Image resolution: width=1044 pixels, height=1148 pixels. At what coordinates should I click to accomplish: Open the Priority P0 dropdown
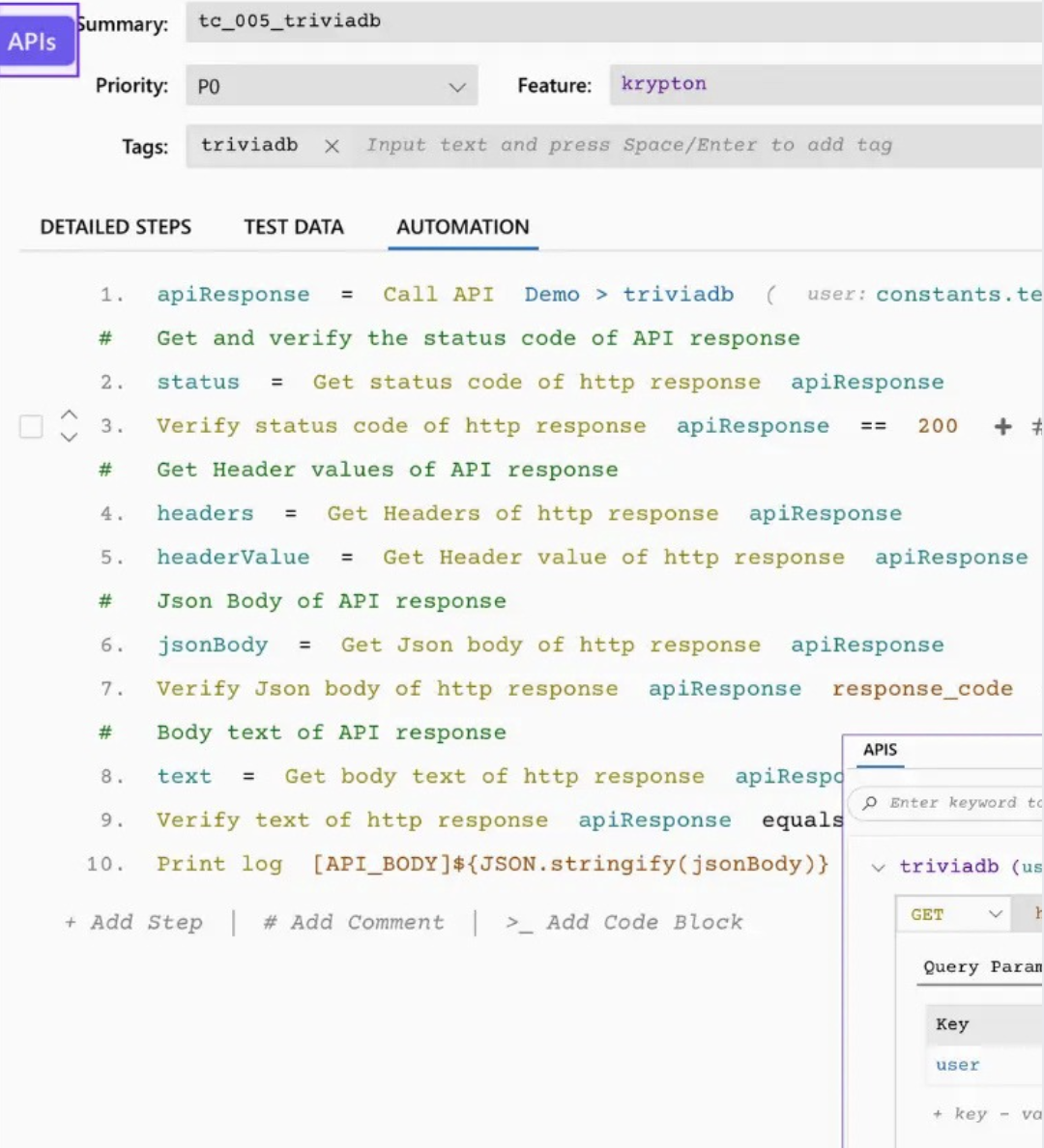click(x=332, y=85)
